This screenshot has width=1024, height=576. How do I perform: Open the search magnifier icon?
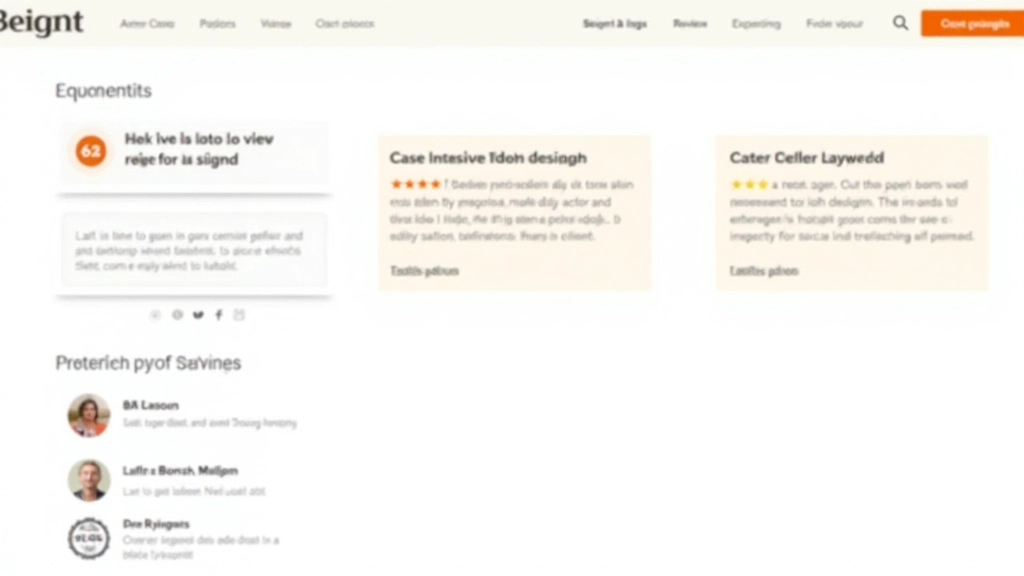point(899,22)
